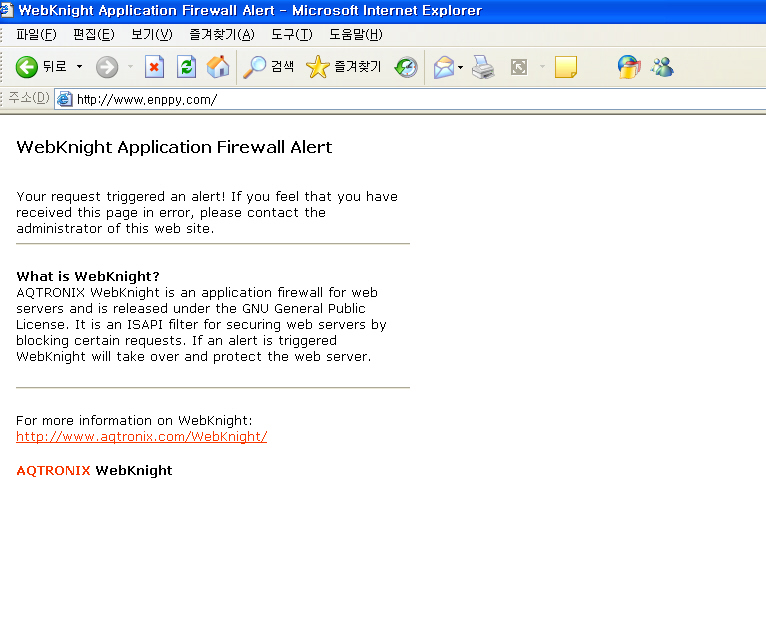Click the 'For more information on WebKnight:' text
766x633 pixels.
134,421
